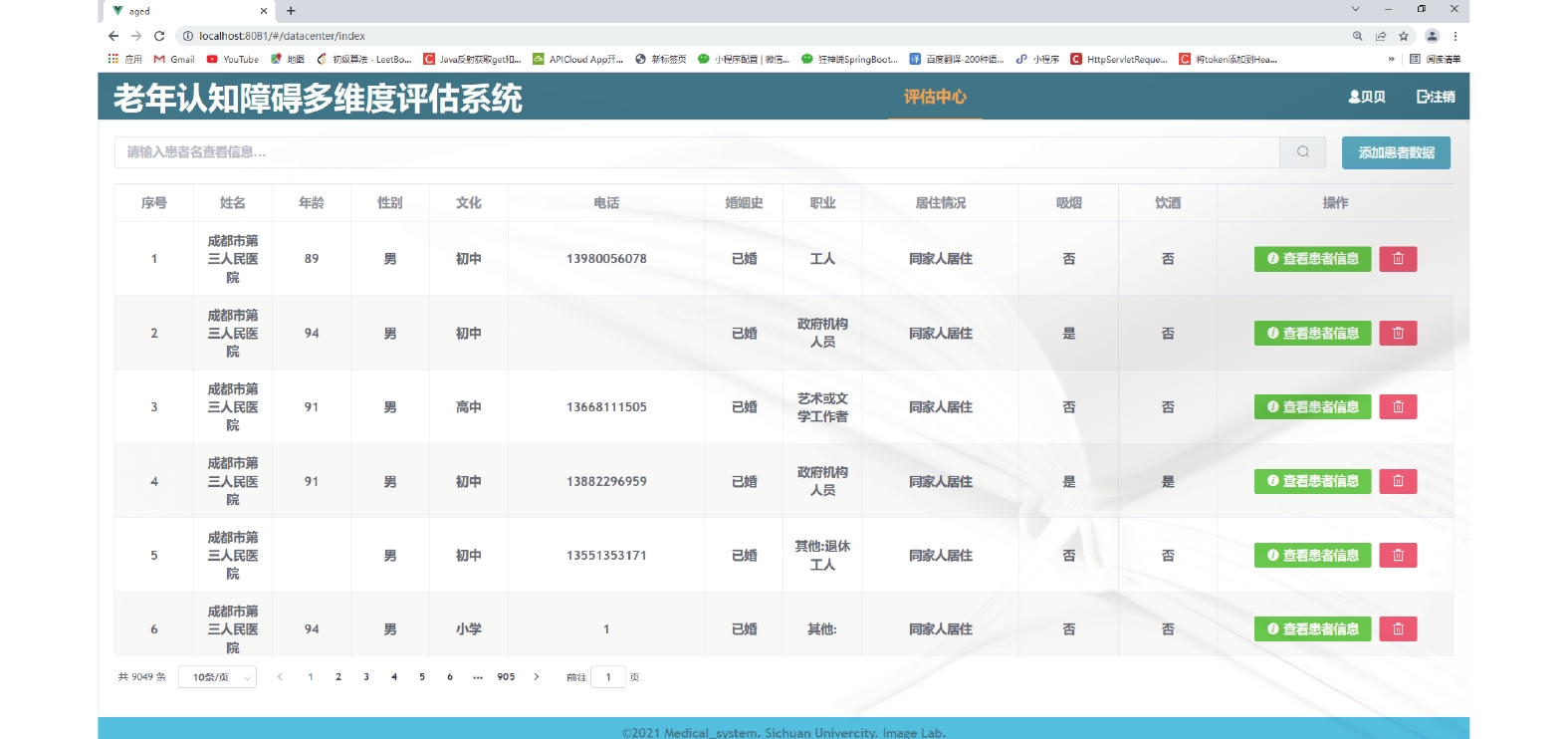
Task: Expand the bookmarks overflow chevron
Action: [1391, 59]
